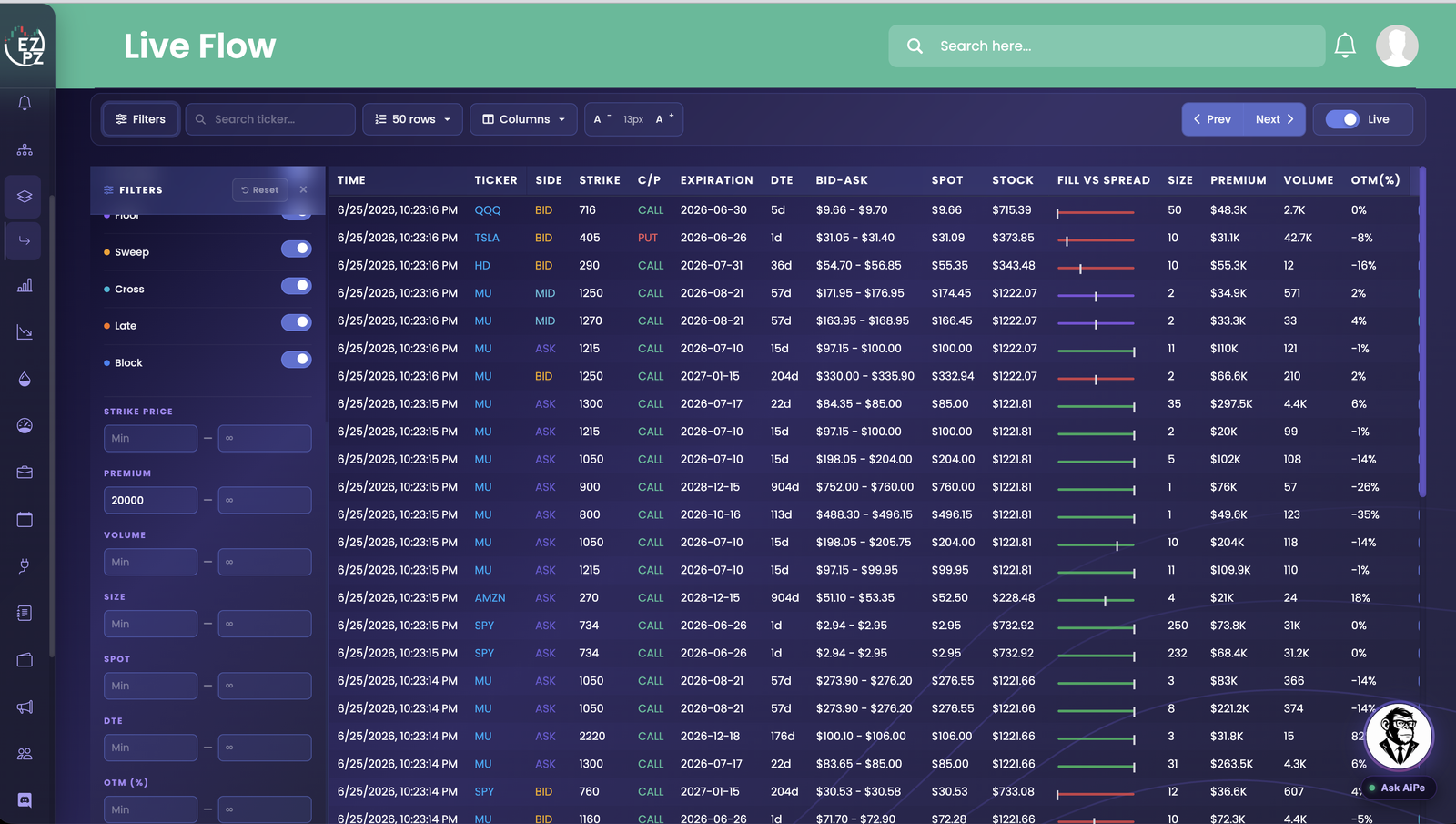Viewport: 1456px width, 824px height.
Task: Sort by the PREMIUM column header
Action: pyautogui.click(x=1239, y=180)
